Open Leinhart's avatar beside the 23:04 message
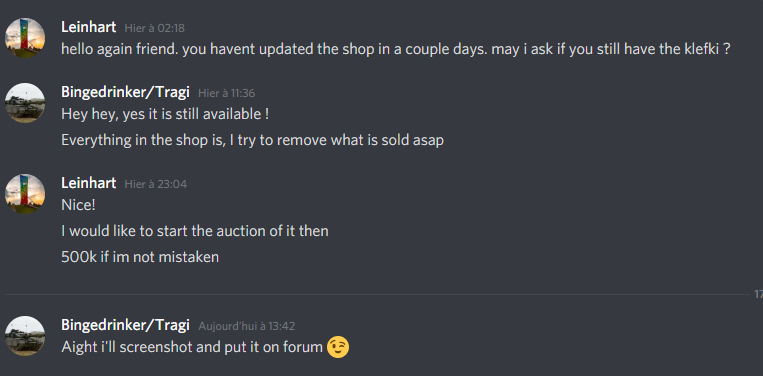This screenshot has width=763, height=376. pyautogui.click(x=25, y=194)
